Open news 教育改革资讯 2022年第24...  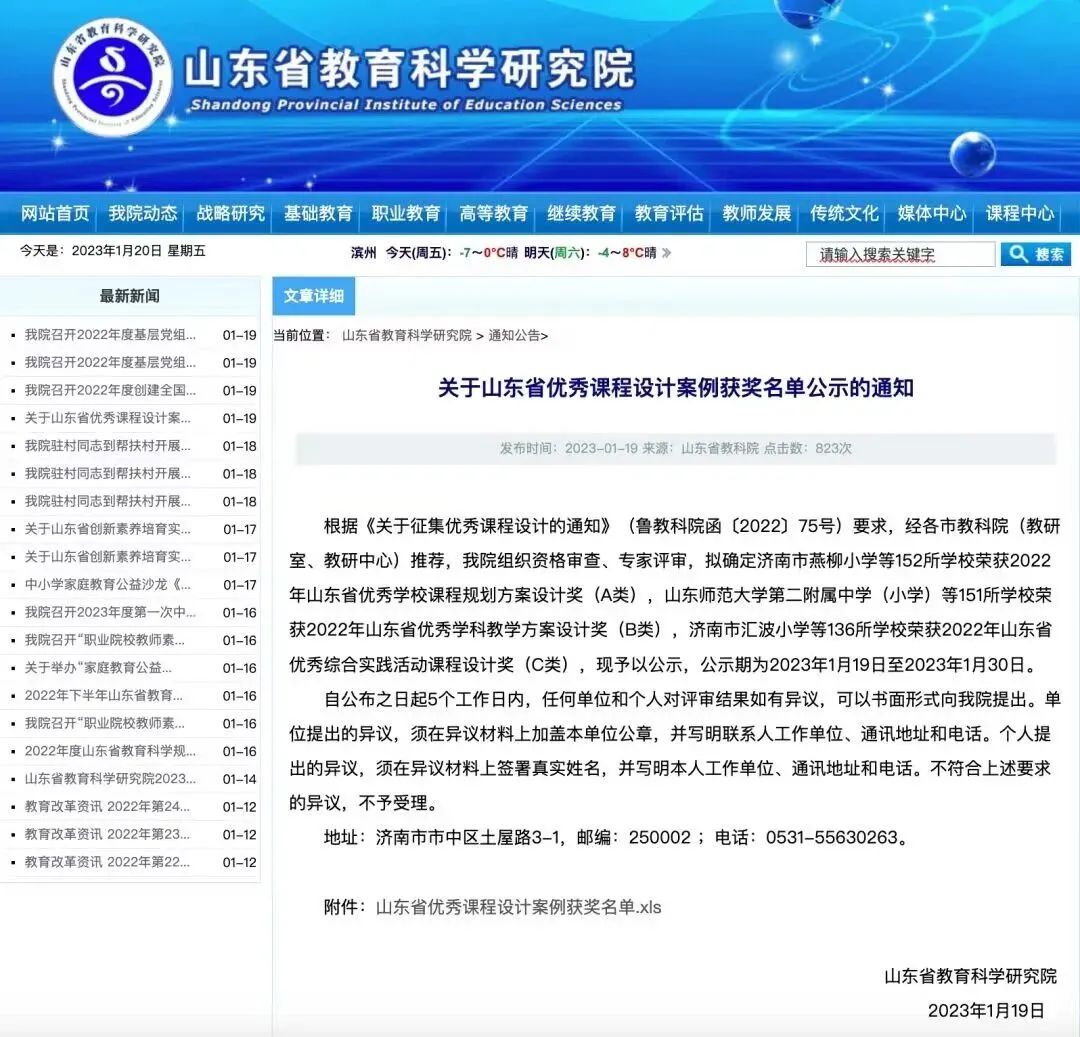[x=107, y=806]
